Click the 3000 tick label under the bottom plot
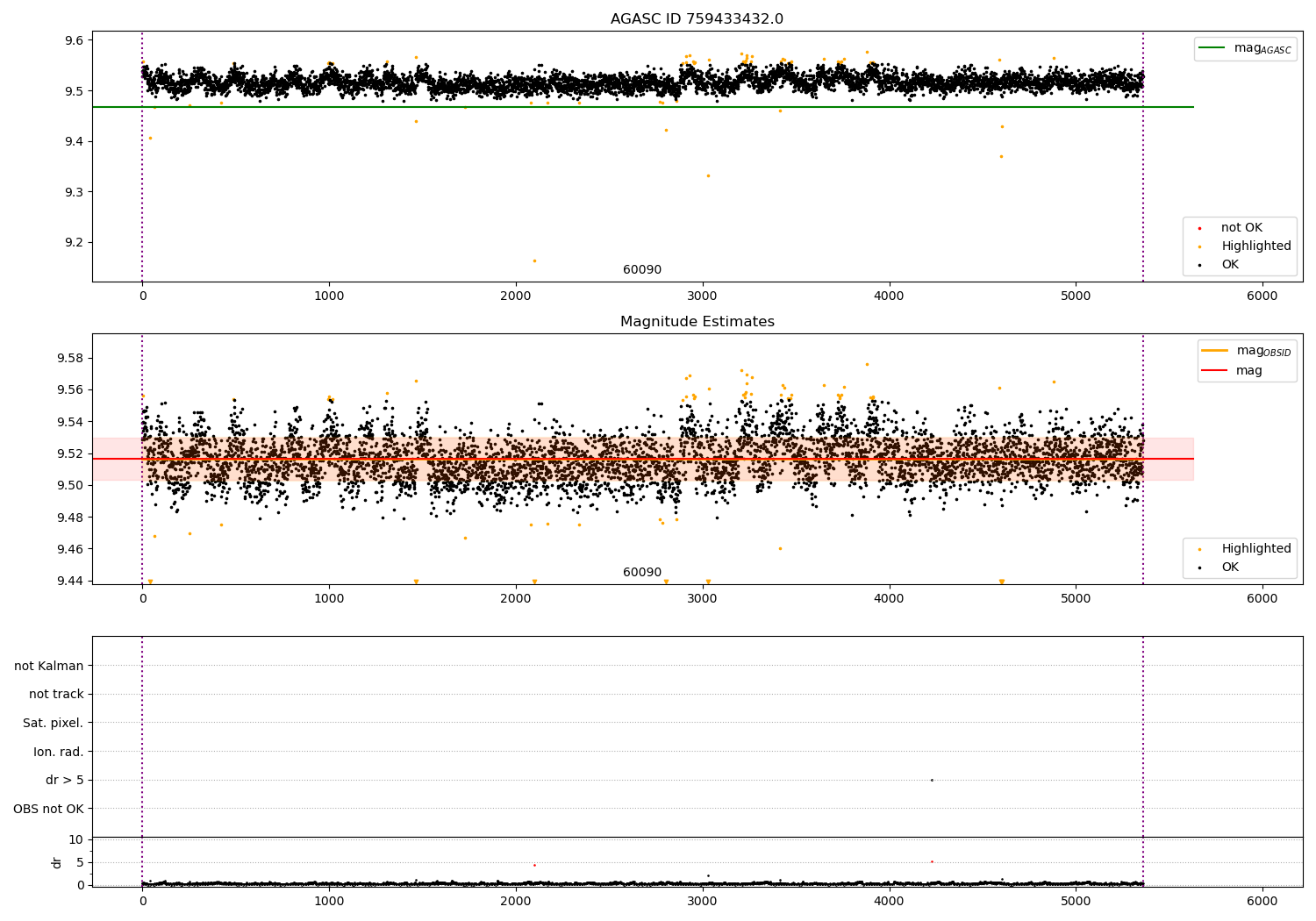Screen dimensions: 1316x921 click(703, 901)
